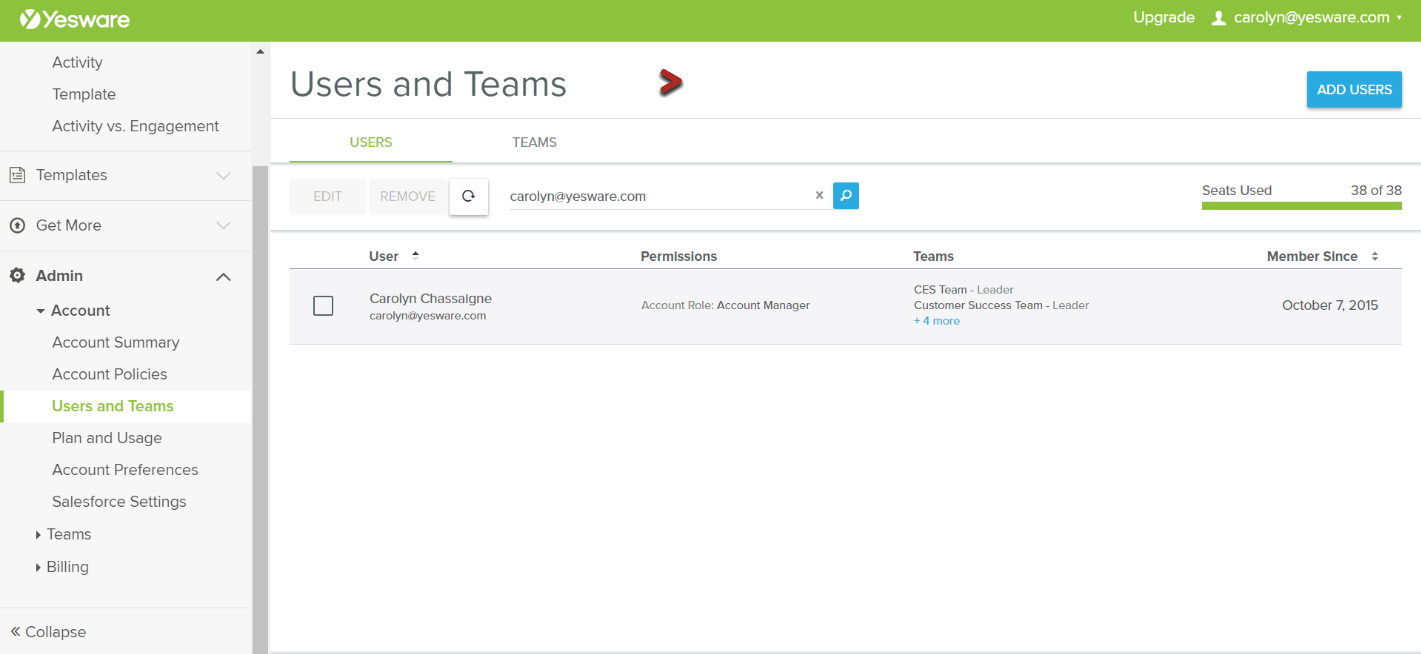Open the carolyn@yesware.com account dropdown
The height and width of the screenshot is (654, 1421).
click(1316, 18)
